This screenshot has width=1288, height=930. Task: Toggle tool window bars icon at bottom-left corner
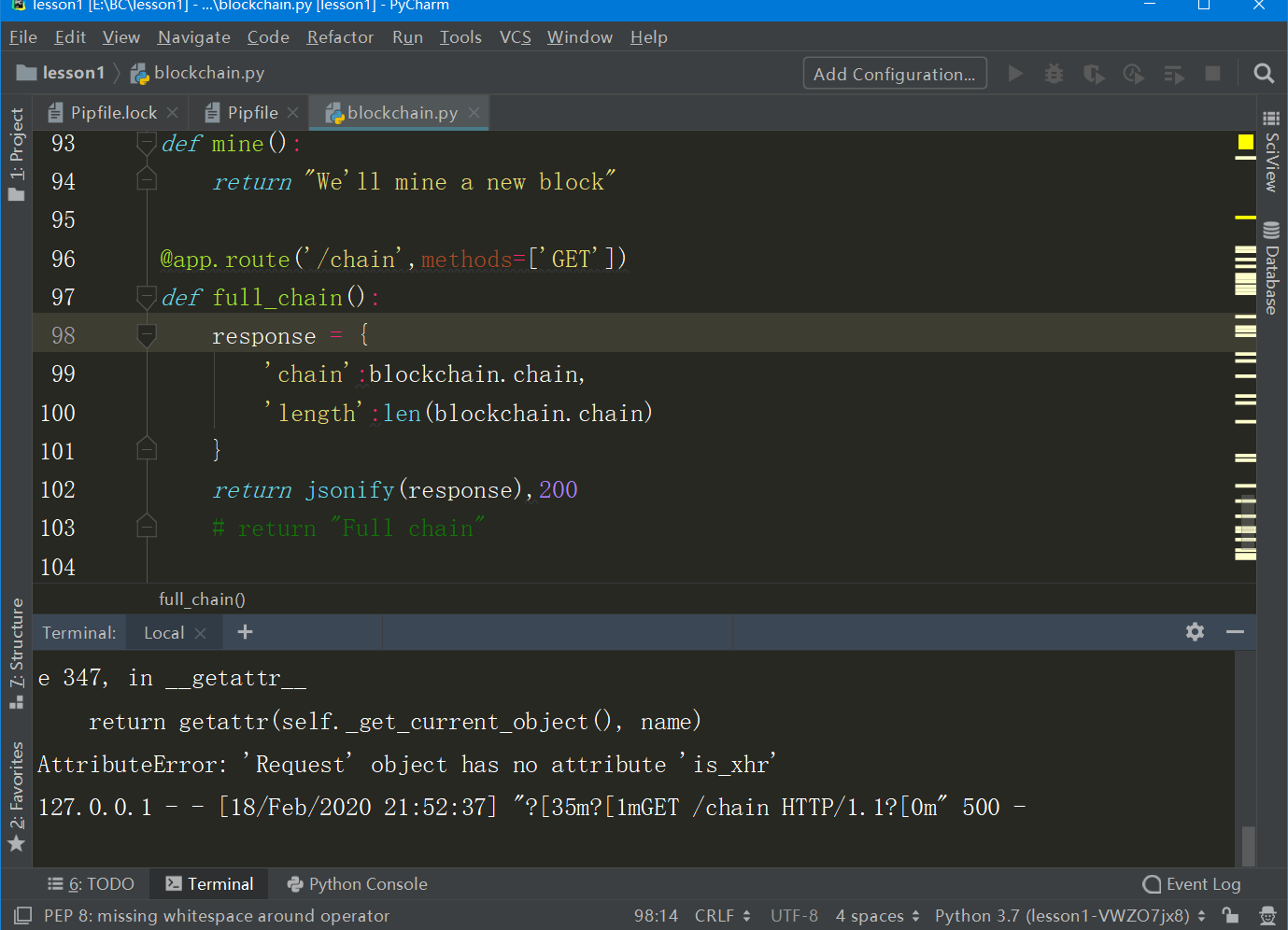tap(23, 915)
